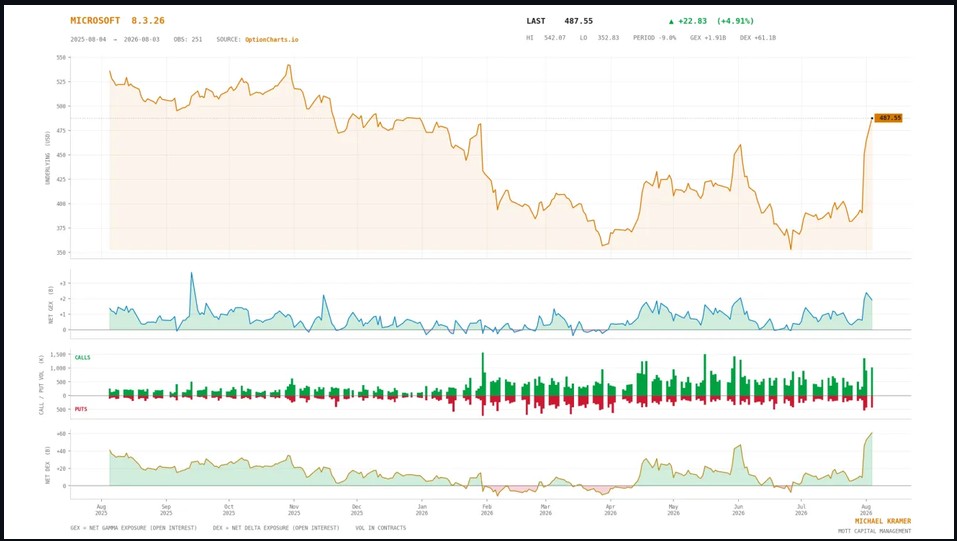The image size is (957, 541).
Task: Click the "MICROSOFT 8.3.26" chart title
Action: 117,21
